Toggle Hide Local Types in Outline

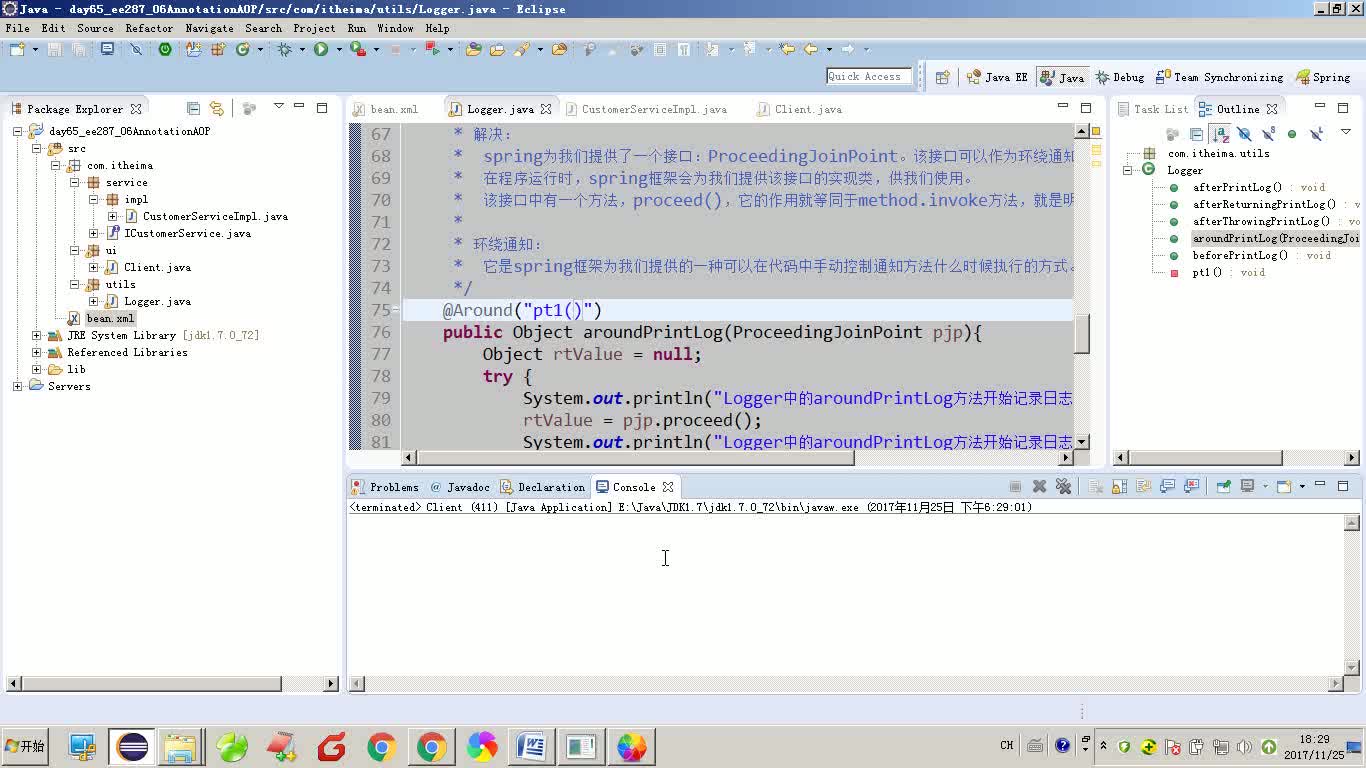click(1316, 134)
